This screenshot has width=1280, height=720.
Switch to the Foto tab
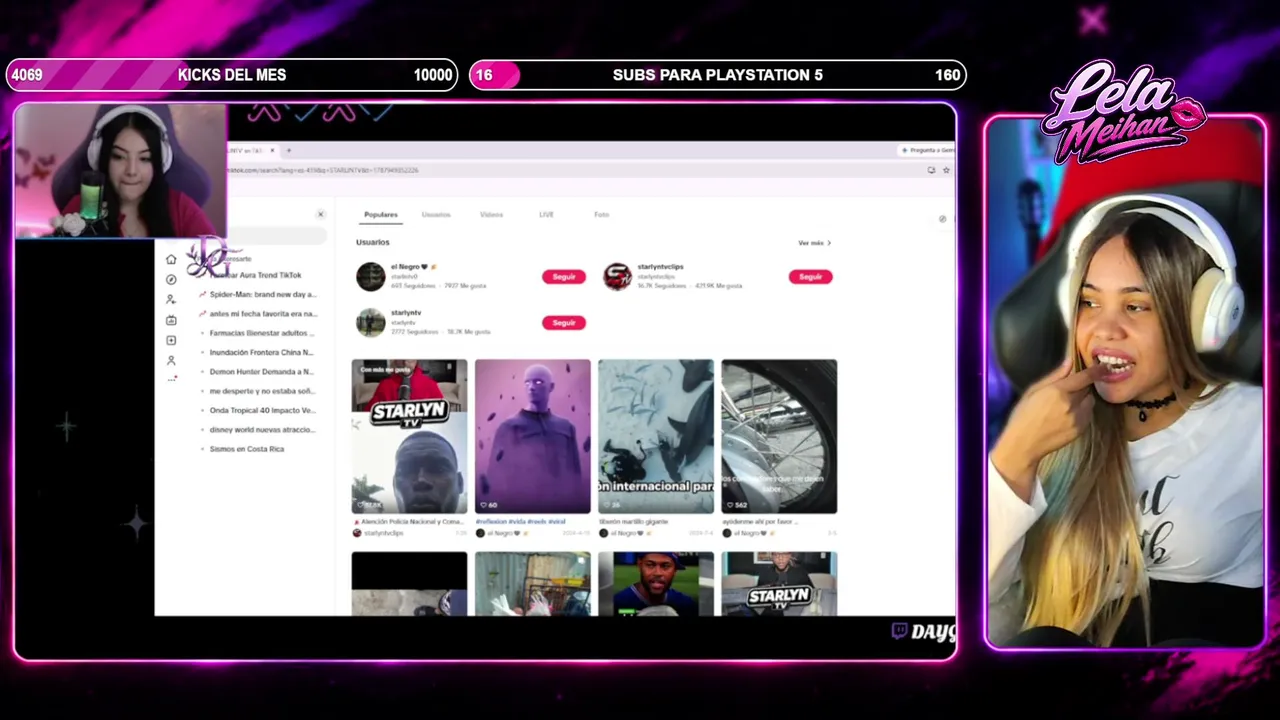click(x=601, y=215)
